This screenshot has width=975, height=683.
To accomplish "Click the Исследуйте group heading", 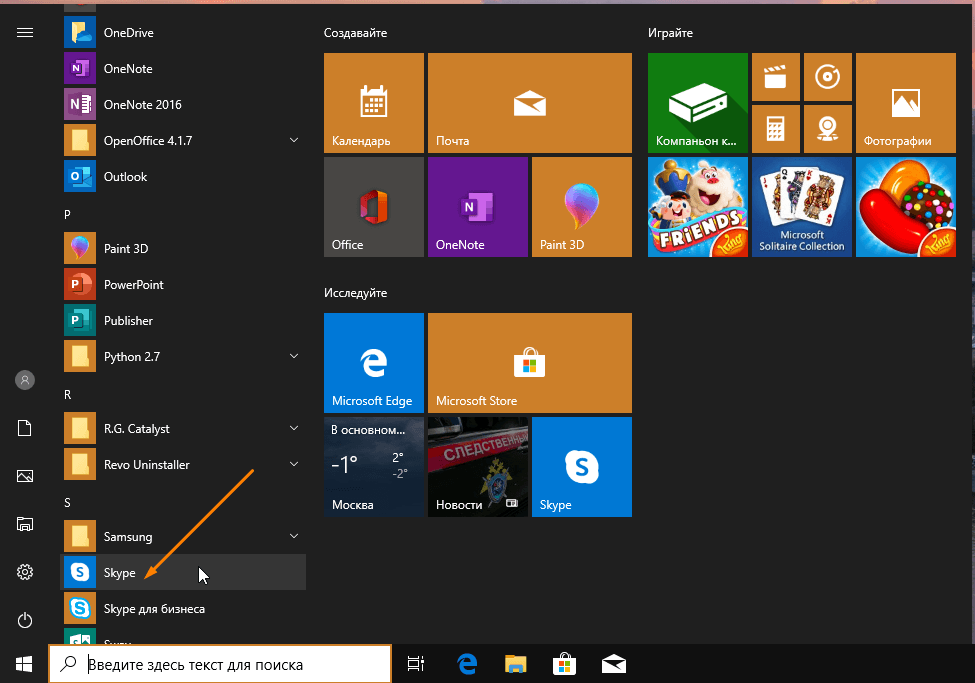I will tap(355, 293).
